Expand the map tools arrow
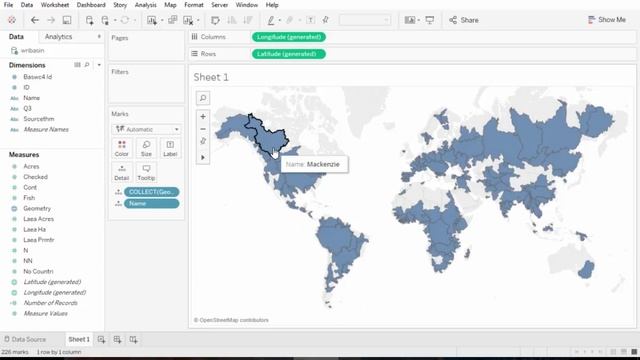This screenshot has height=360, width=640. click(203, 158)
